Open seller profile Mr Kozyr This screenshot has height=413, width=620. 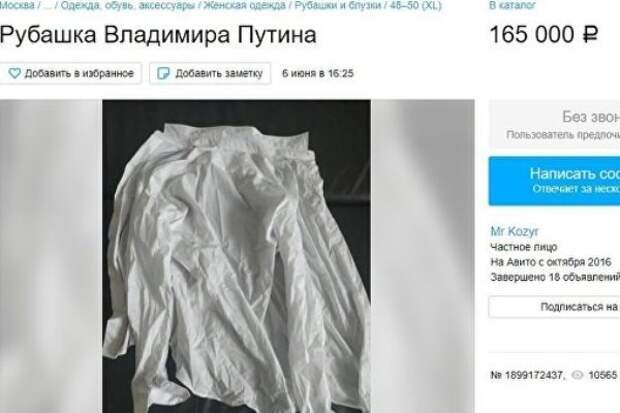tap(514, 231)
